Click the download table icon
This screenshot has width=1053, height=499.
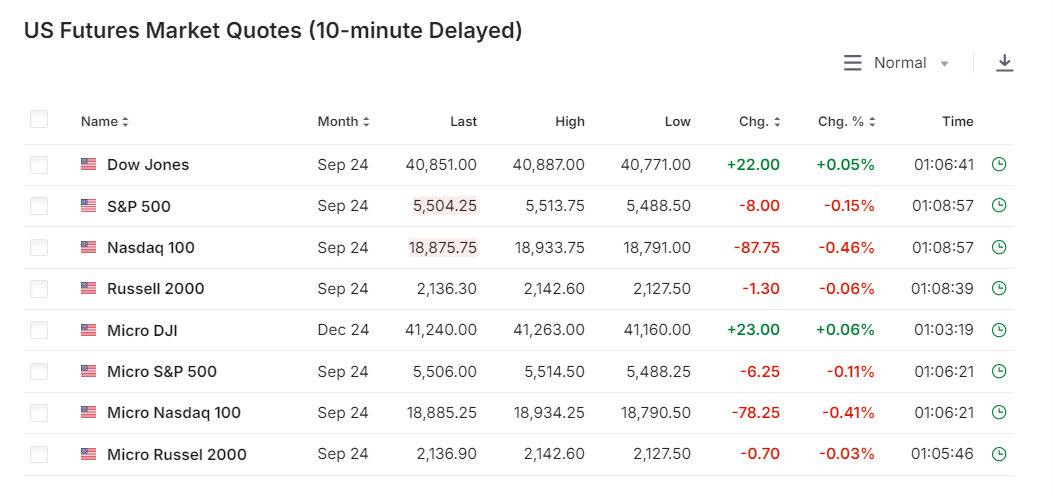click(x=1004, y=63)
